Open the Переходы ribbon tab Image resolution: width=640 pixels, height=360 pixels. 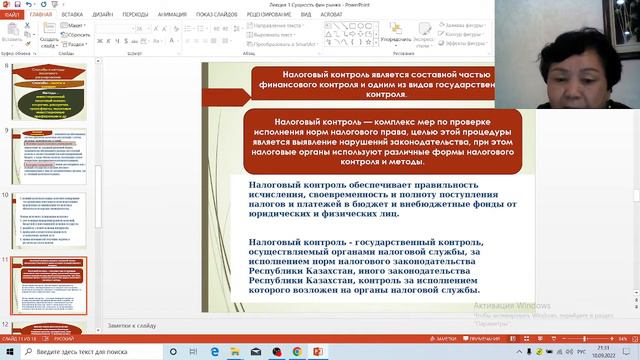tap(135, 15)
